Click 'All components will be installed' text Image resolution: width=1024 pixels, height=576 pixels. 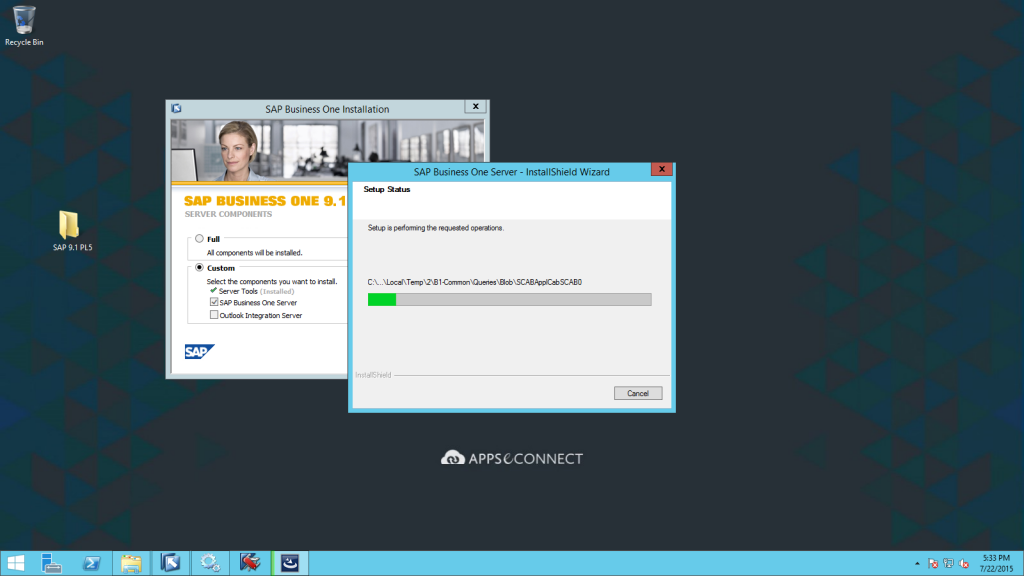click(254, 253)
